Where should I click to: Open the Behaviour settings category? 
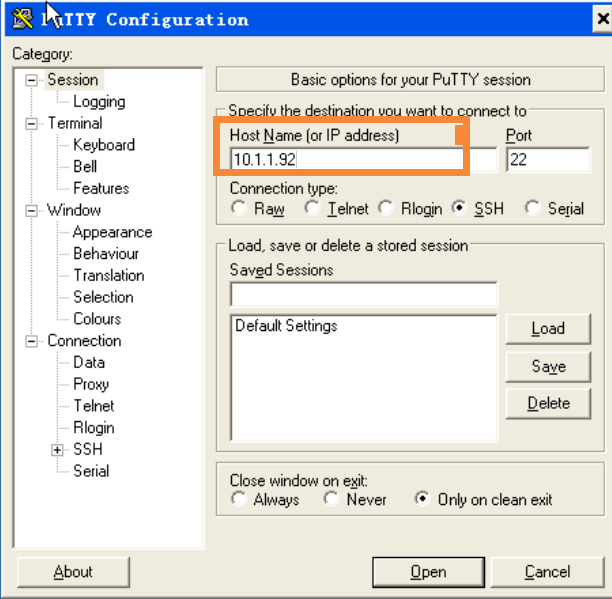pyautogui.click(x=106, y=254)
